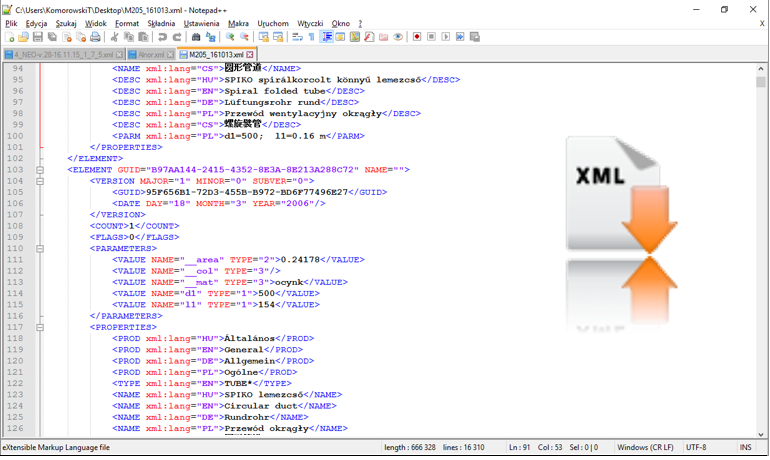
Task: Open the Format menu
Action: click(127, 23)
